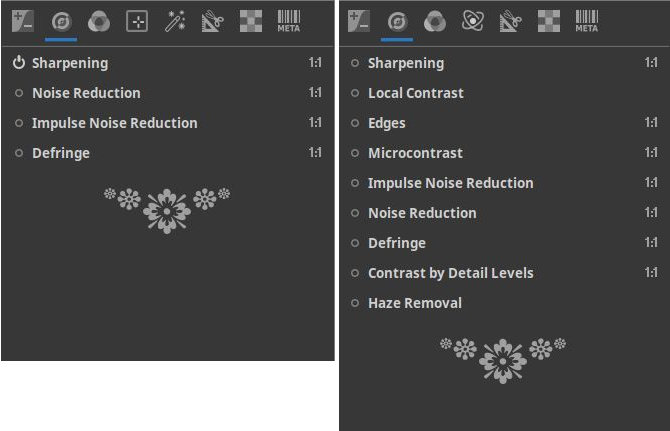
Task: Select the Detail tab icon in the right panel
Action: point(397,21)
